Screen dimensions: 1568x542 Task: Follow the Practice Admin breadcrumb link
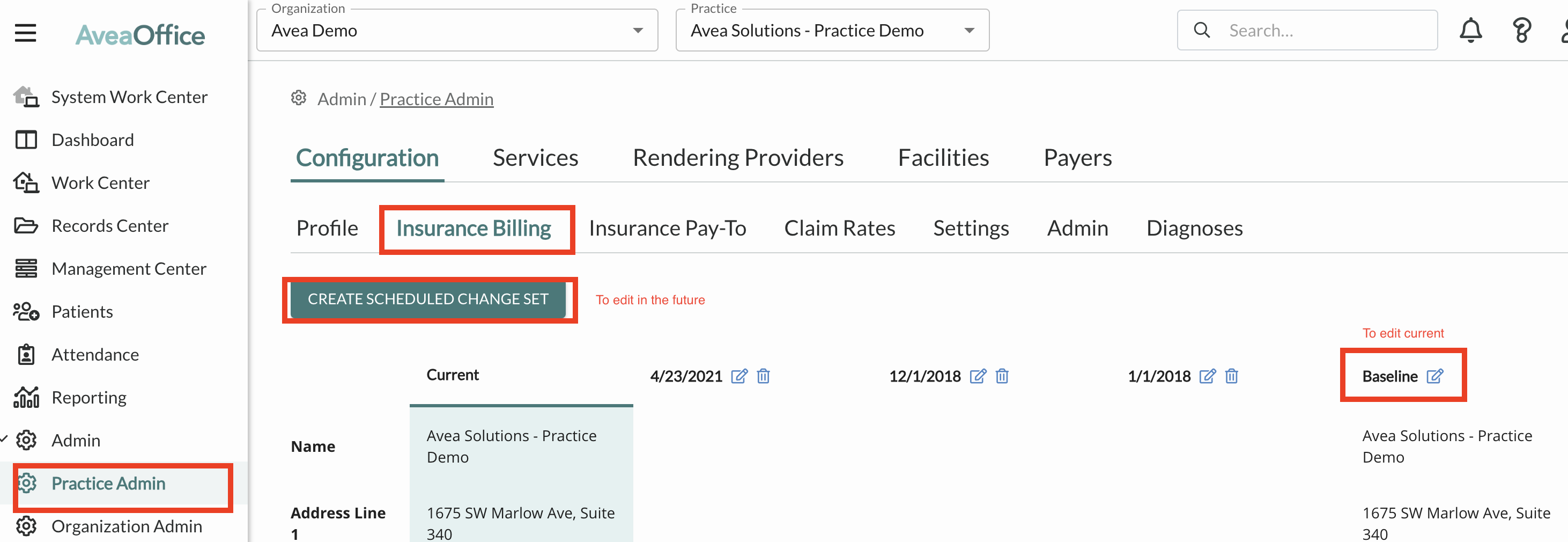click(437, 99)
